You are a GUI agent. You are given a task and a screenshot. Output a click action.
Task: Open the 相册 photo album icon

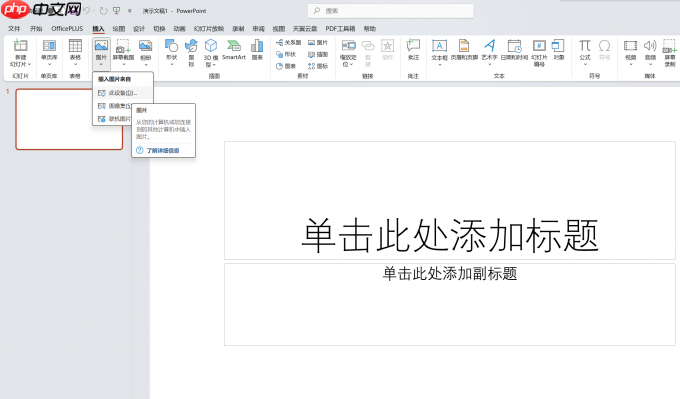(x=145, y=46)
